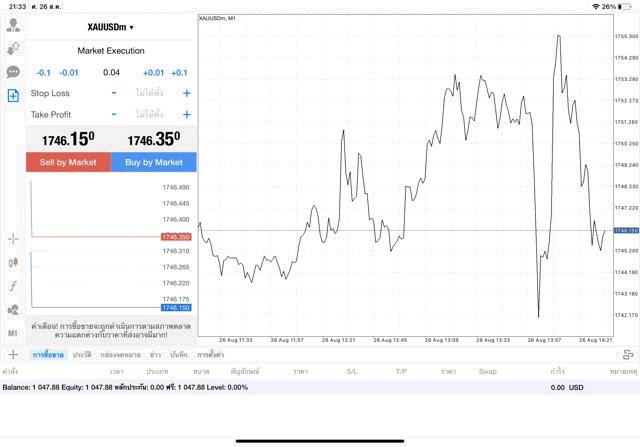Click the Take Profit input field
Screen dimensions: 640x447
(x=149, y=115)
